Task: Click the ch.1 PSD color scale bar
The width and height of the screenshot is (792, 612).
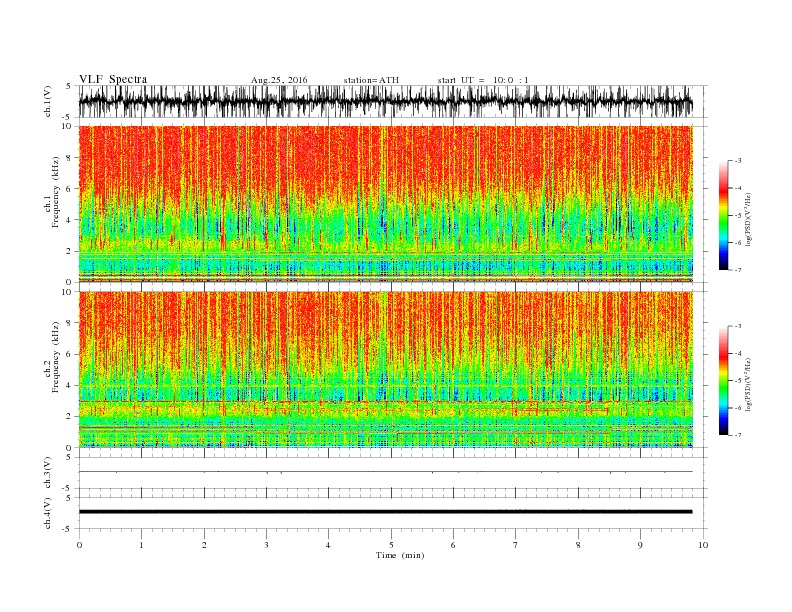Action: (723, 215)
